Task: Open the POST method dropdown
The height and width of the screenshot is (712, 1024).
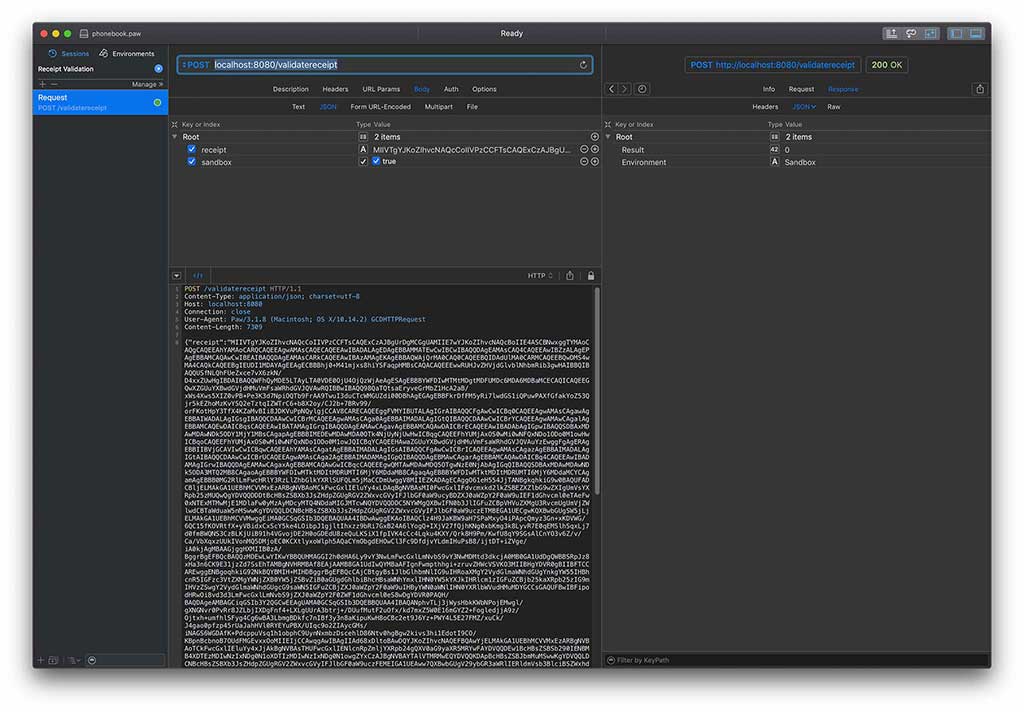Action: pyautogui.click(x=196, y=65)
